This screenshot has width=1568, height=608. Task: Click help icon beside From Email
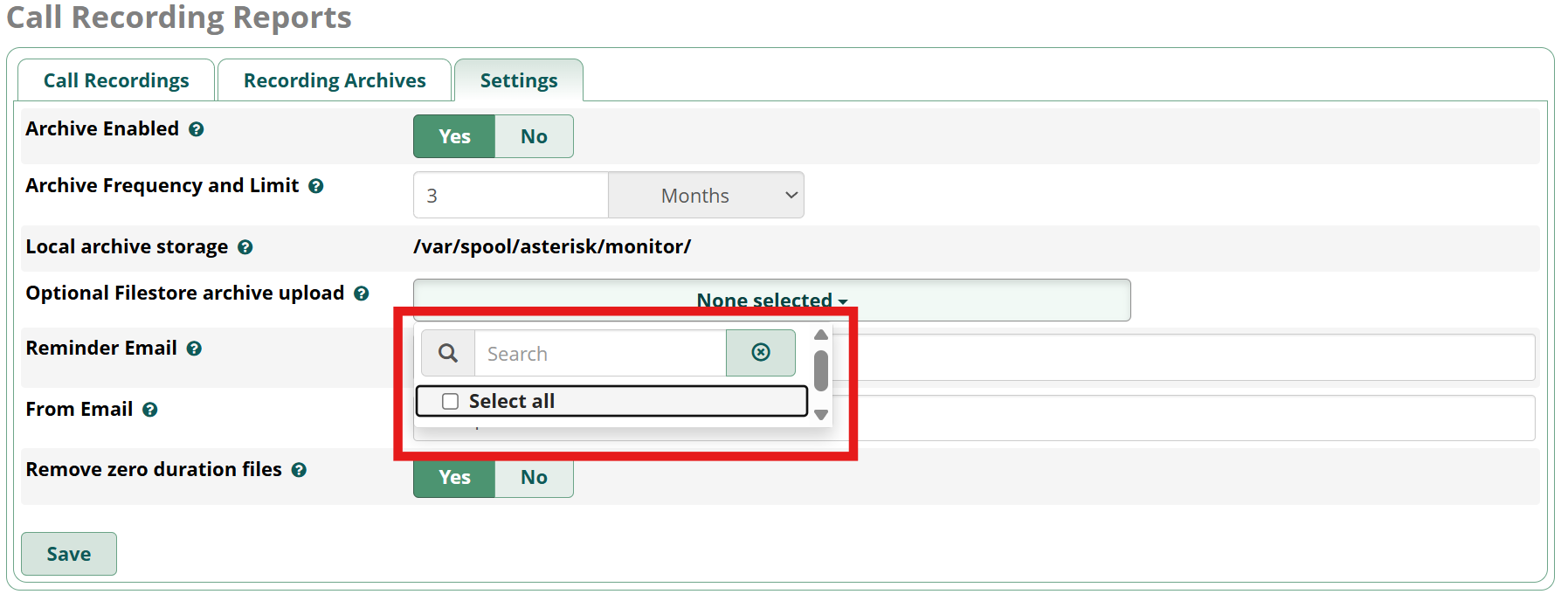[x=150, y=410]
